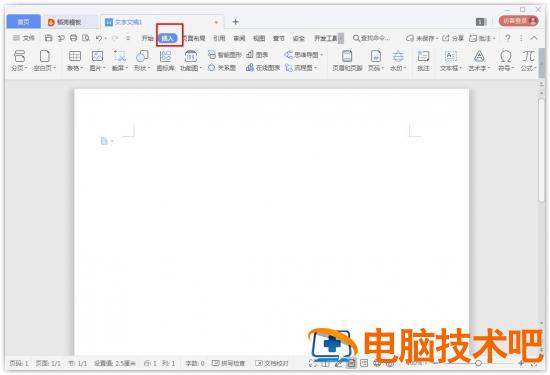The height and width of the screenshot is (375, 550).
Task: Insert a relationship diagram (关系图)
Action: pyautogui.click(x=222, y=67)
